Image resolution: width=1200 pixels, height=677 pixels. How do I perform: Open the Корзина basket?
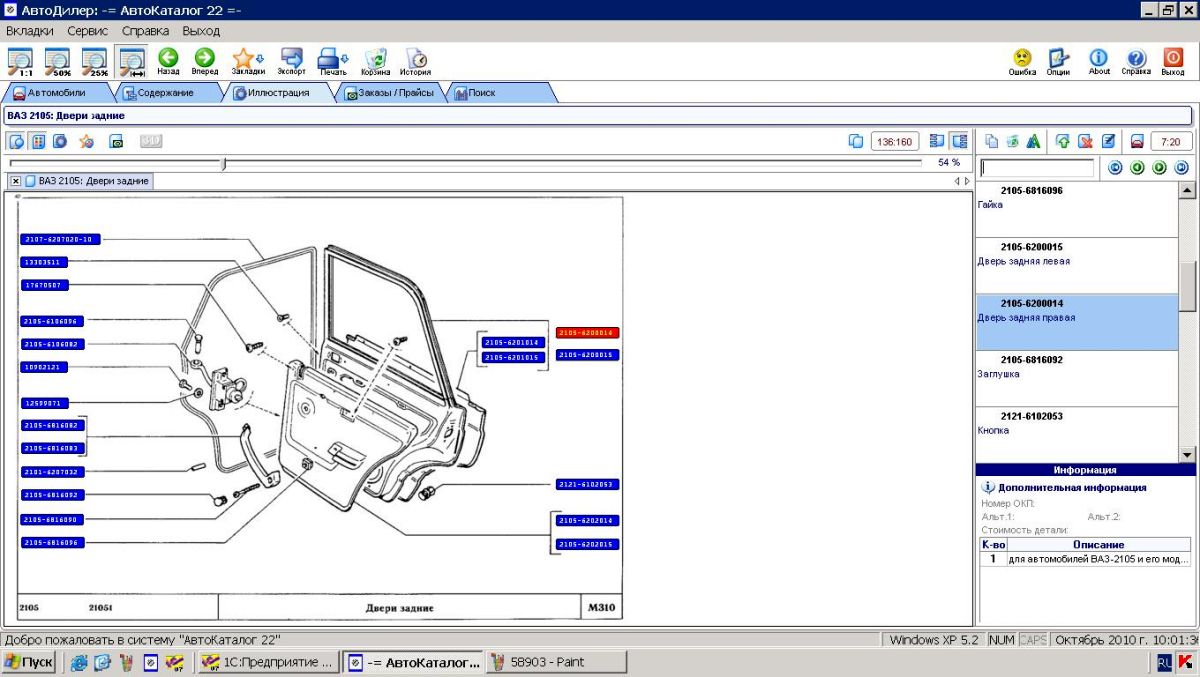click(x=376, y=61)
